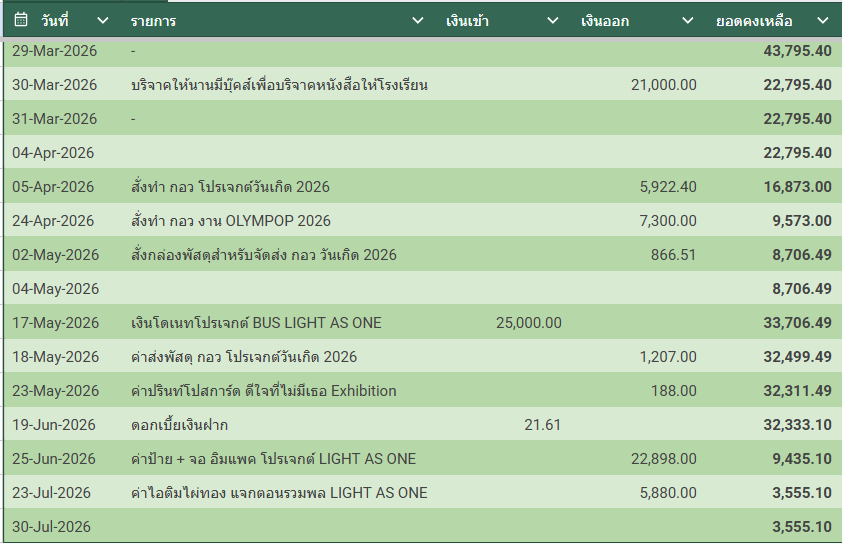
Task: Select outgoing amount 5,922.40
Action: point(668,187)
